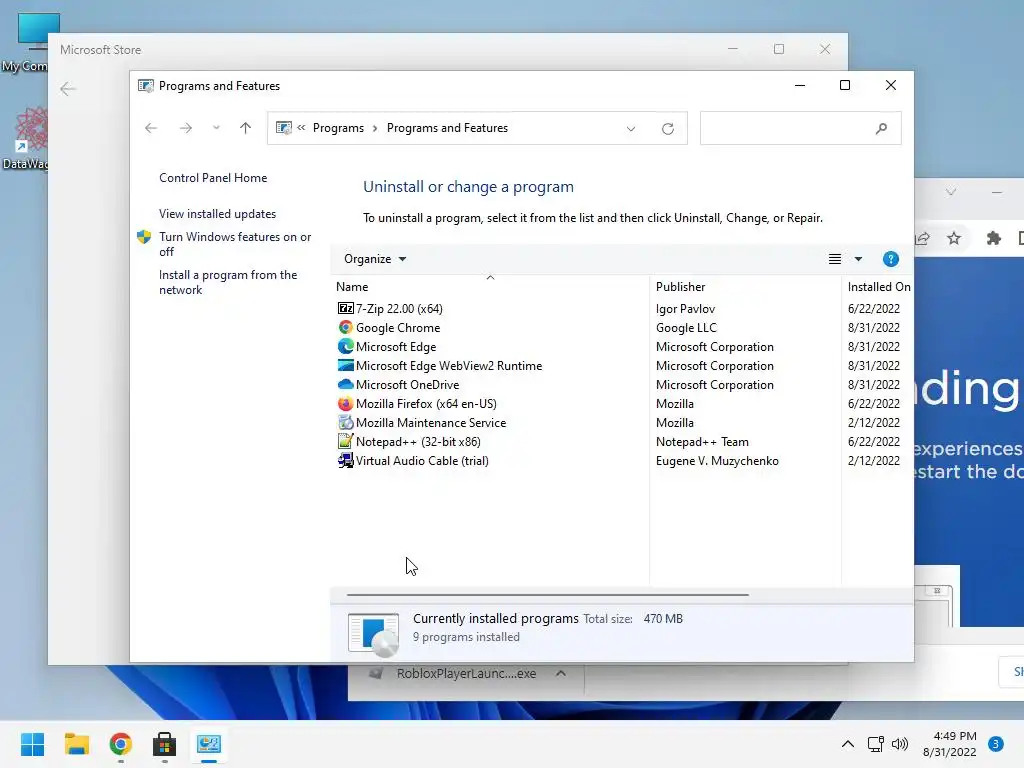Click the Windows Start button
Image resolution: width=1024 pixels, height=768 pixels.
32,744
